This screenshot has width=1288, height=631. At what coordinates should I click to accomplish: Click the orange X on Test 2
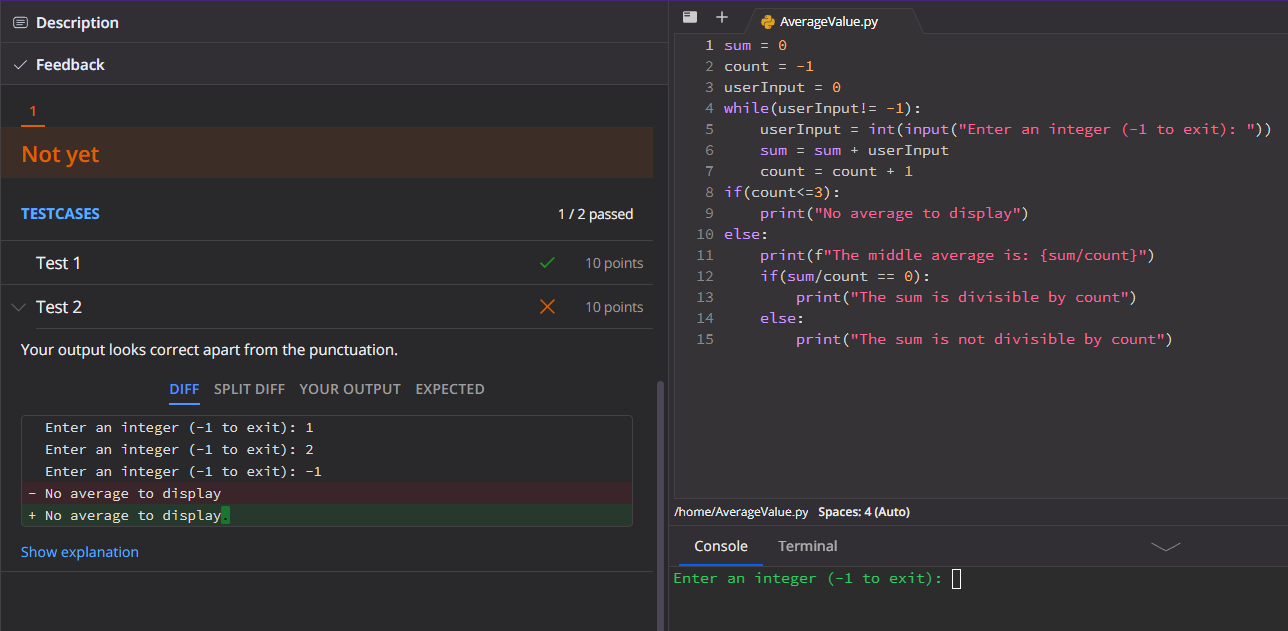coord(547,307)
